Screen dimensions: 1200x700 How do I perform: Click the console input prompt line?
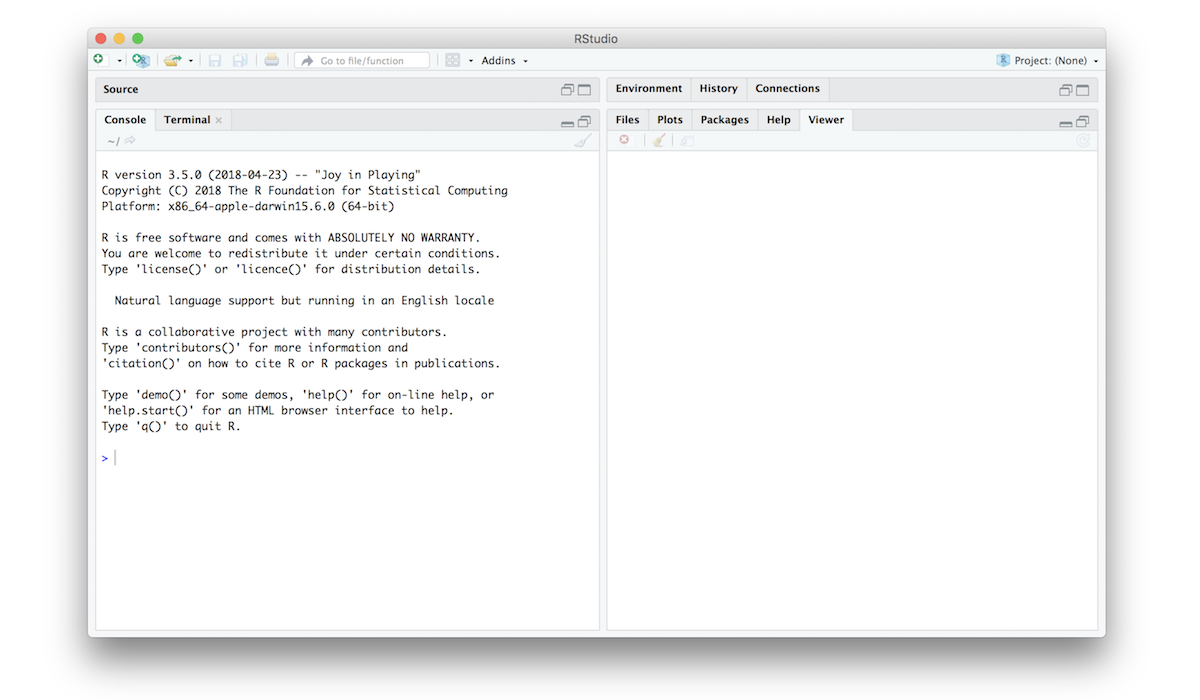347,458
